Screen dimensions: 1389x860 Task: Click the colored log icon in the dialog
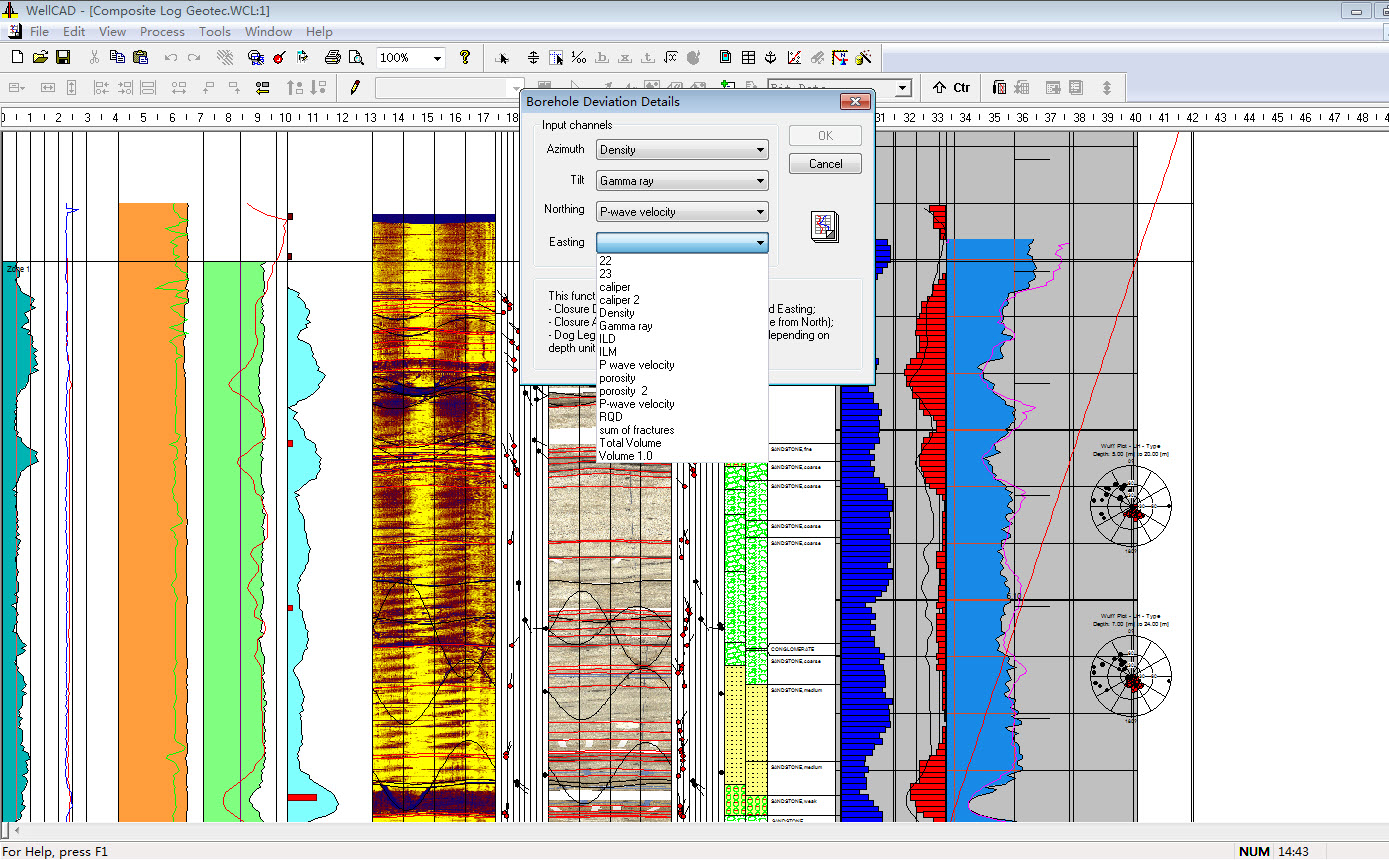pyautogui.click(x=825, y=227)
